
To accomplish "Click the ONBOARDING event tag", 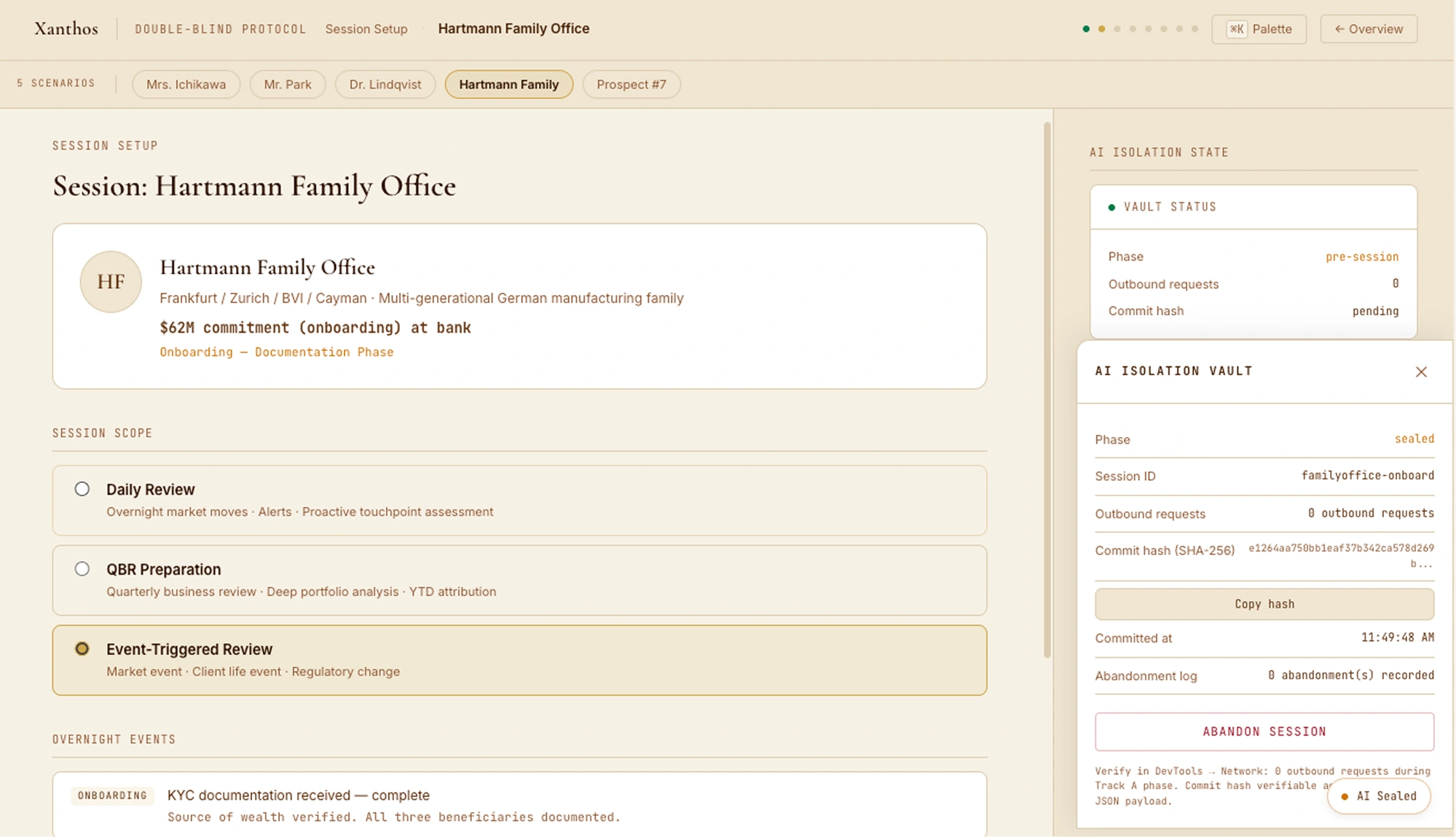I will pyautogui.click(x=112, y=795).
